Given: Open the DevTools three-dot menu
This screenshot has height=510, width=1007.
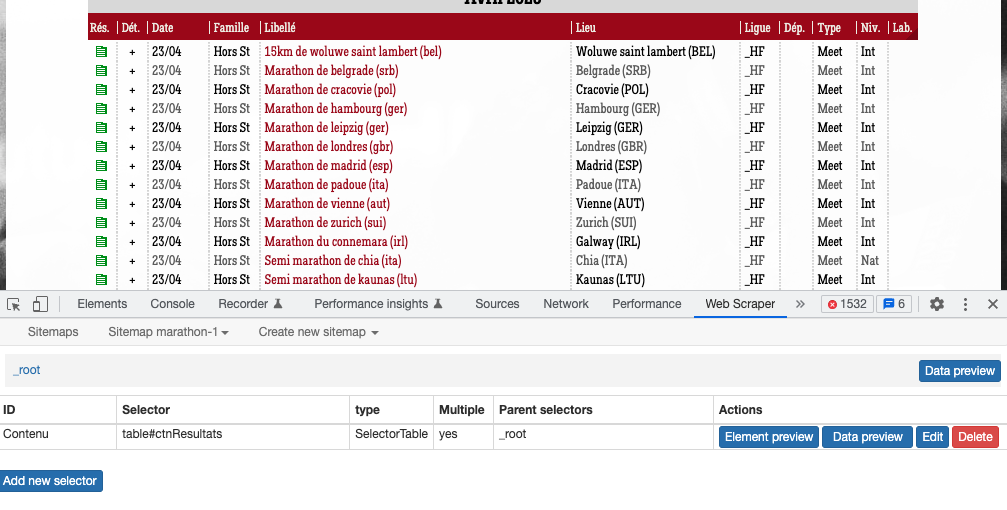Looking at the screenshot, I should coord(965,304).
